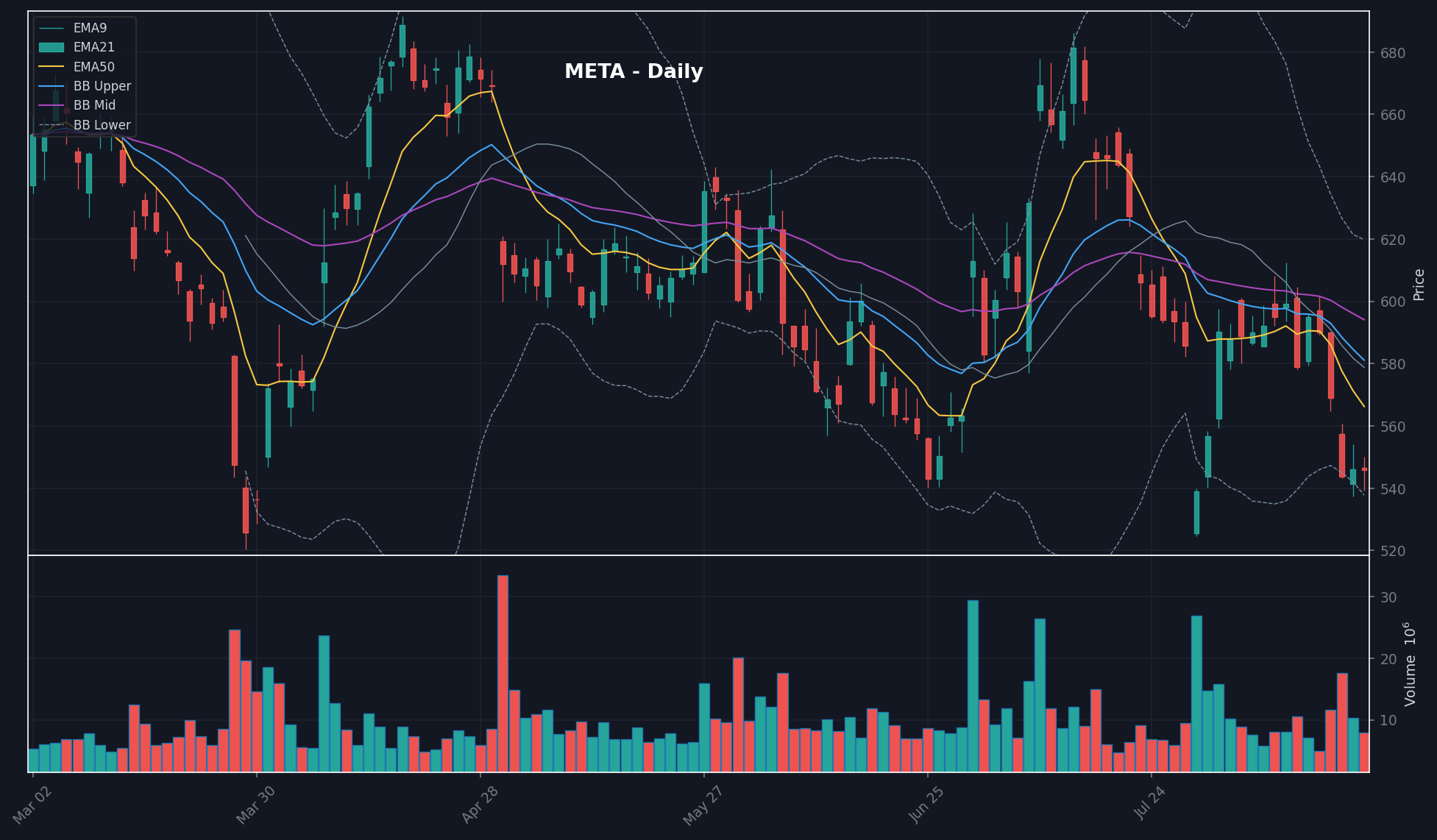Select the BB Lower legend label
The width and height of the screenshot is (1437, 840).
click(x=102, y=125)
